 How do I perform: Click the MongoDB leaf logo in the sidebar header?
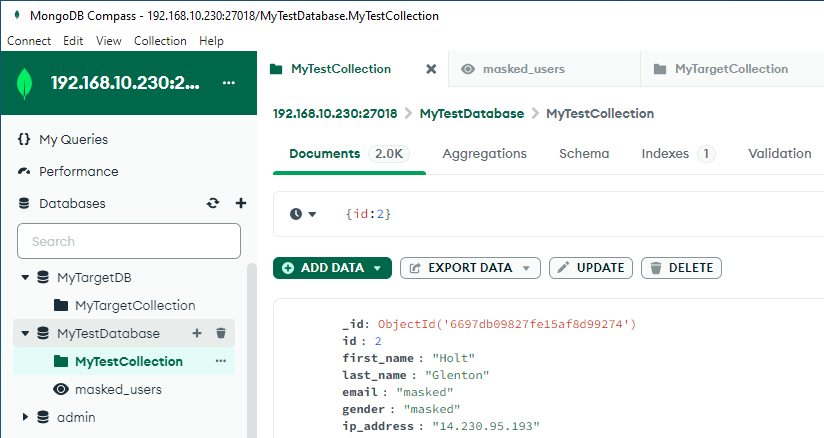pos(25,84)
